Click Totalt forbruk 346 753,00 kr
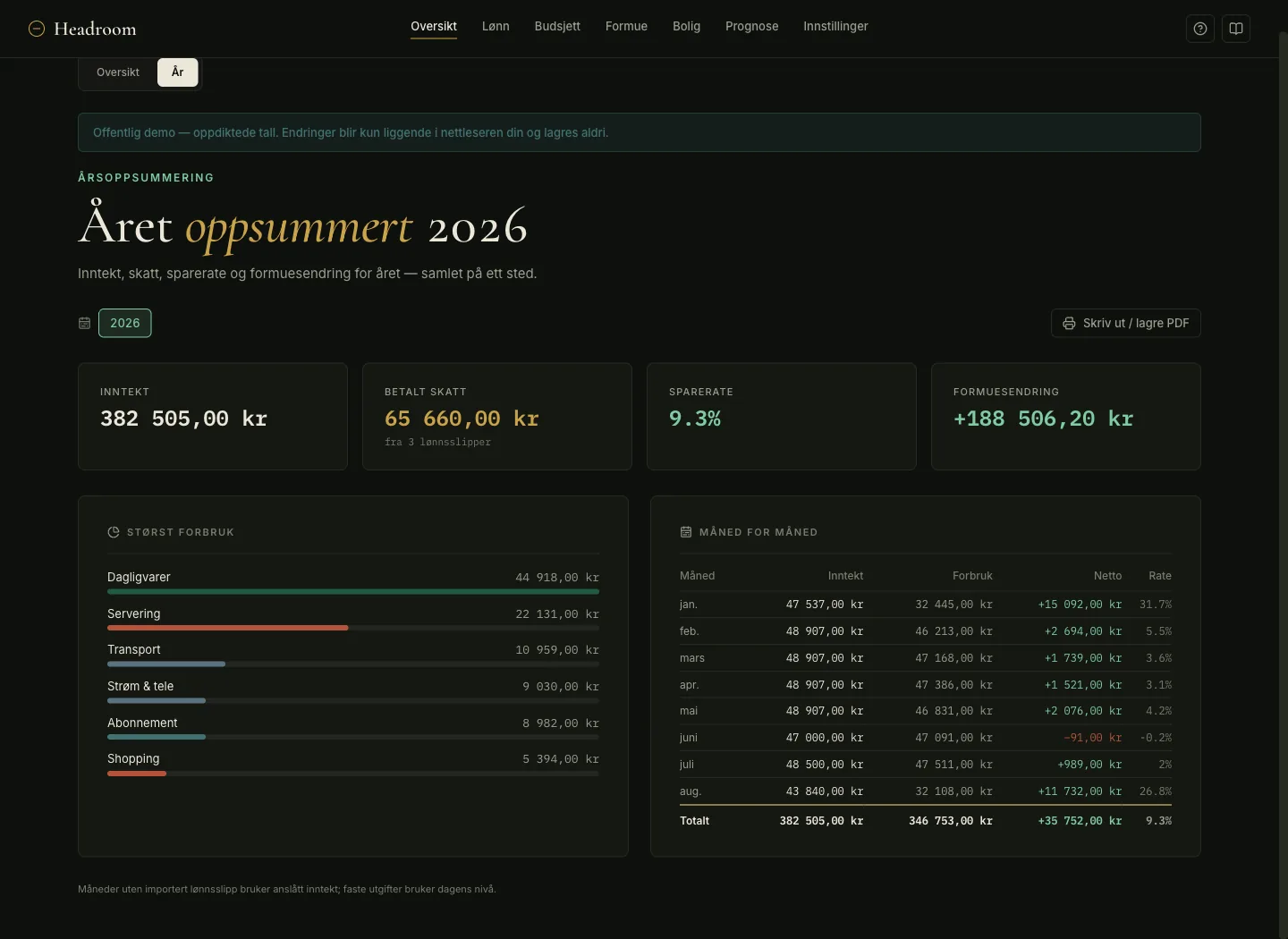Image resolution: width=1288 pixels, height=939 pixels. (951, 821)
